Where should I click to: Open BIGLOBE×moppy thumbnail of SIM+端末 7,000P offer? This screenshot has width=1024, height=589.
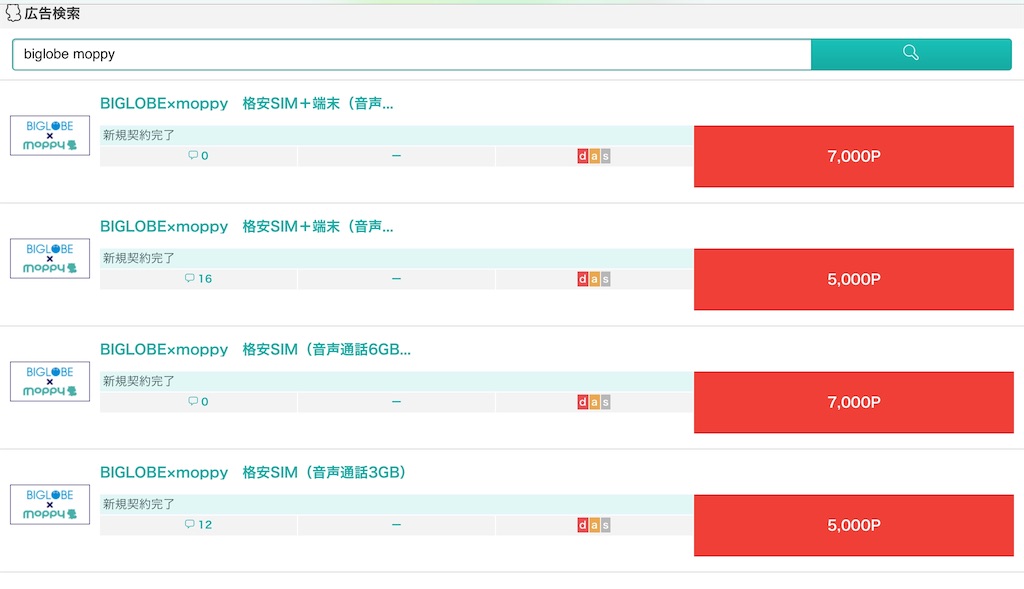click(50, 135)
